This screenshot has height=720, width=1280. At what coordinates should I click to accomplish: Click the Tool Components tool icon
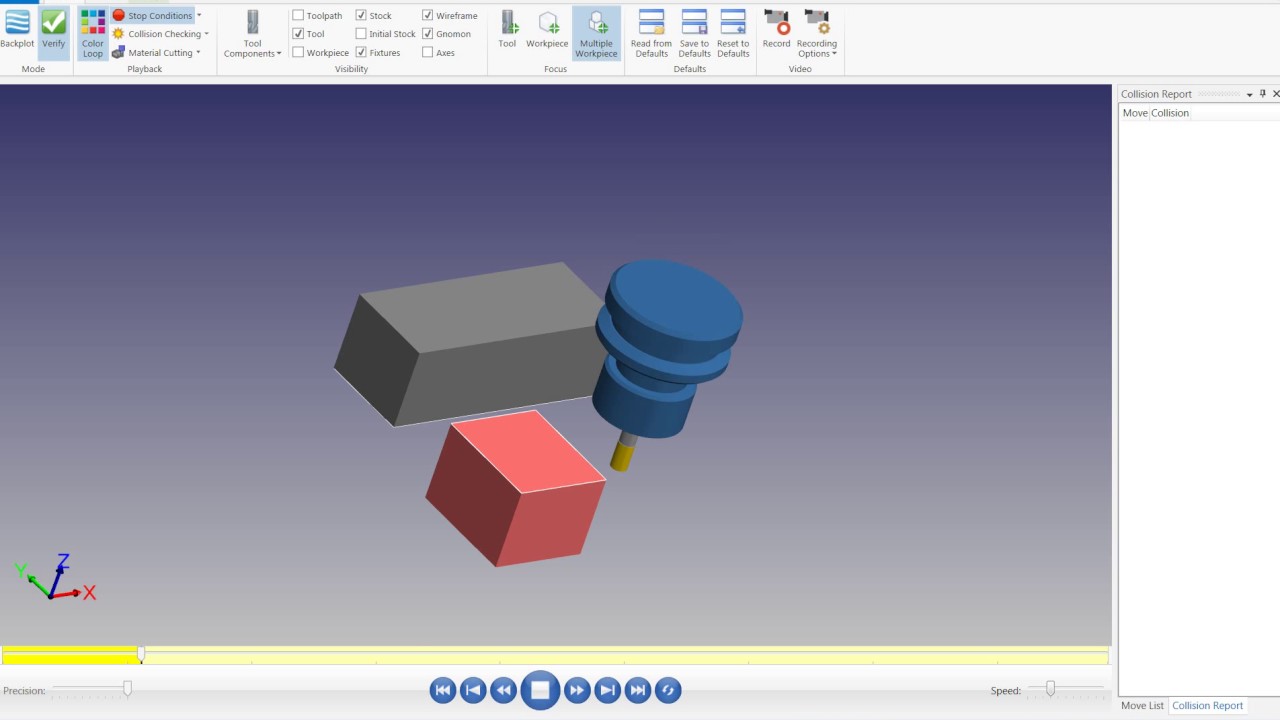[253, 22]
